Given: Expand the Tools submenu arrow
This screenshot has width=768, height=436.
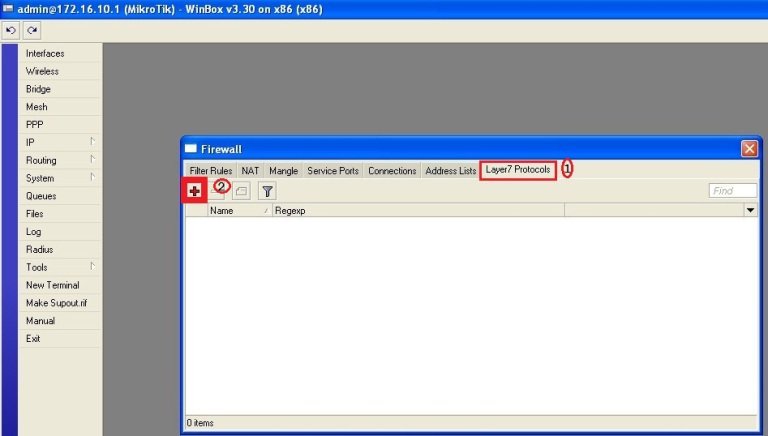Looking at the screenshot, I should (x=92, y=266).
